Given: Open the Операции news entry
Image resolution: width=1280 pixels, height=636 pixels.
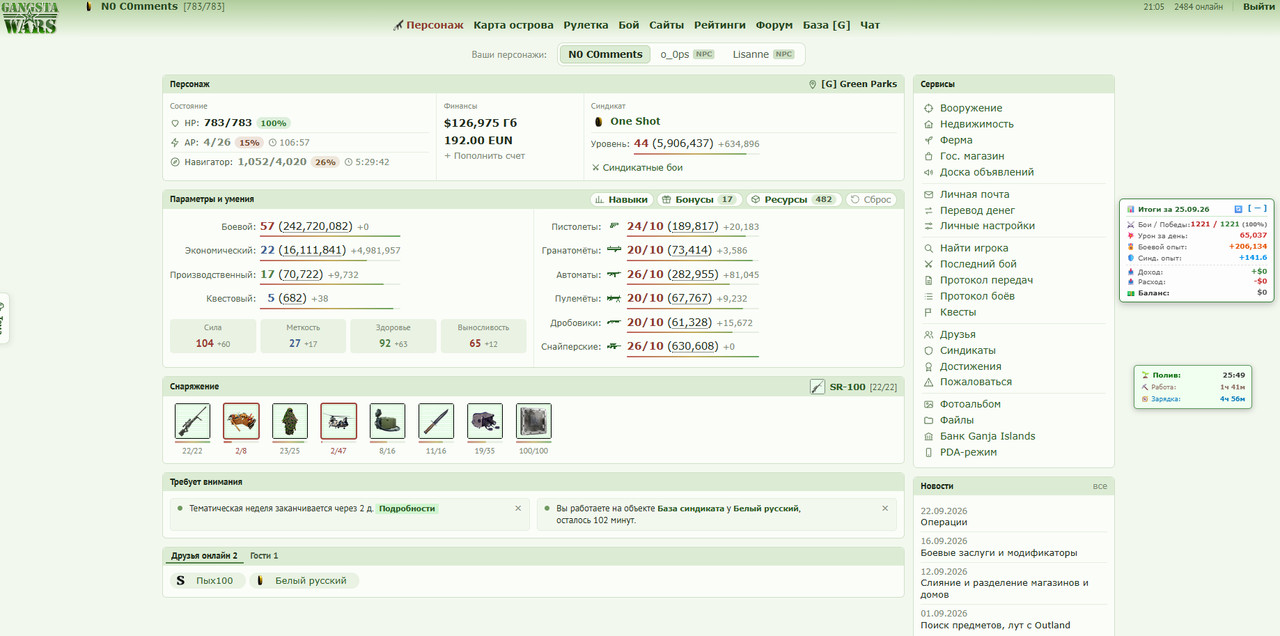Looking at the screenshot, I should (944, 522).
